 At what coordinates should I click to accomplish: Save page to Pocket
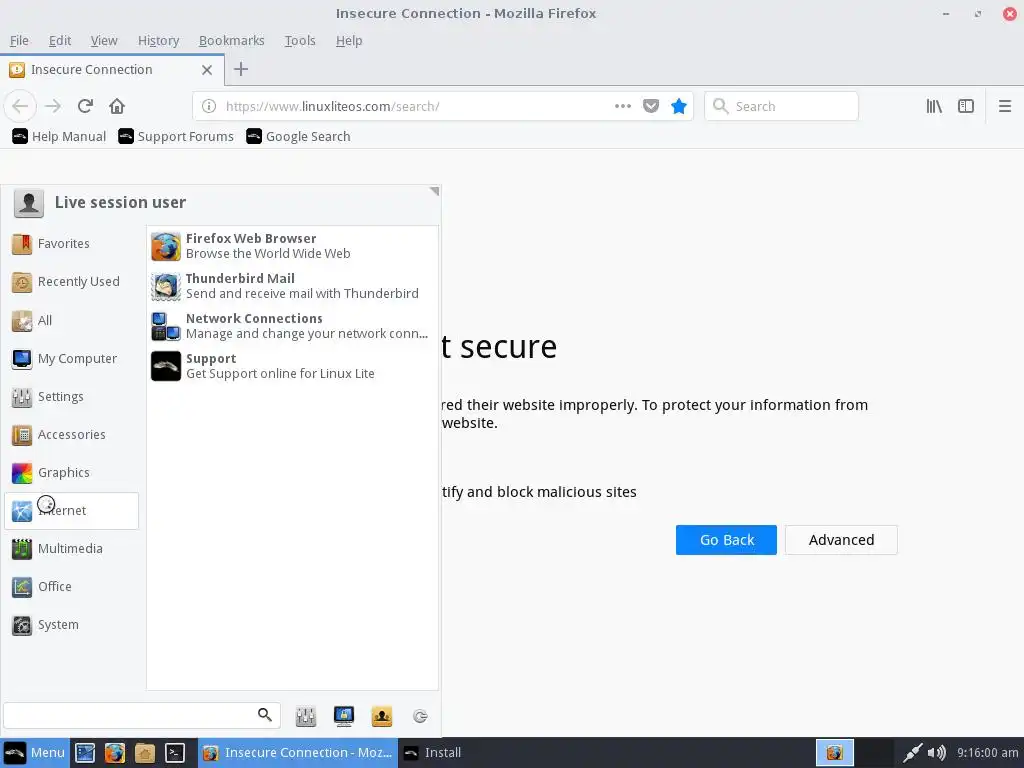[x=651, y=106]
